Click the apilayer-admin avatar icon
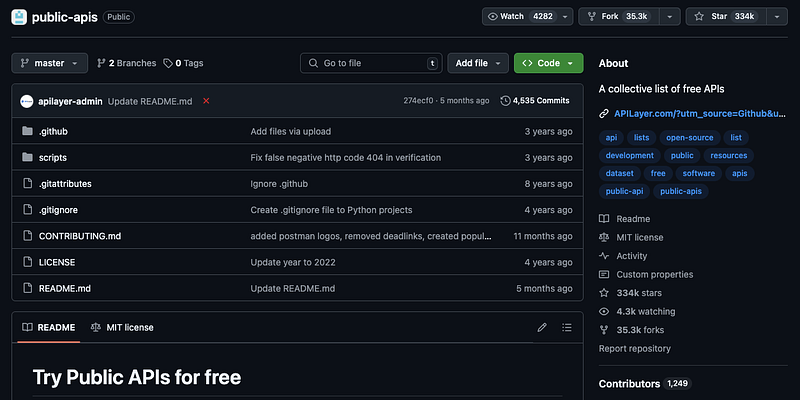Image resolution: width=800 pixels, height=400 pixels. pyautogui.click(x=27, y=101)
